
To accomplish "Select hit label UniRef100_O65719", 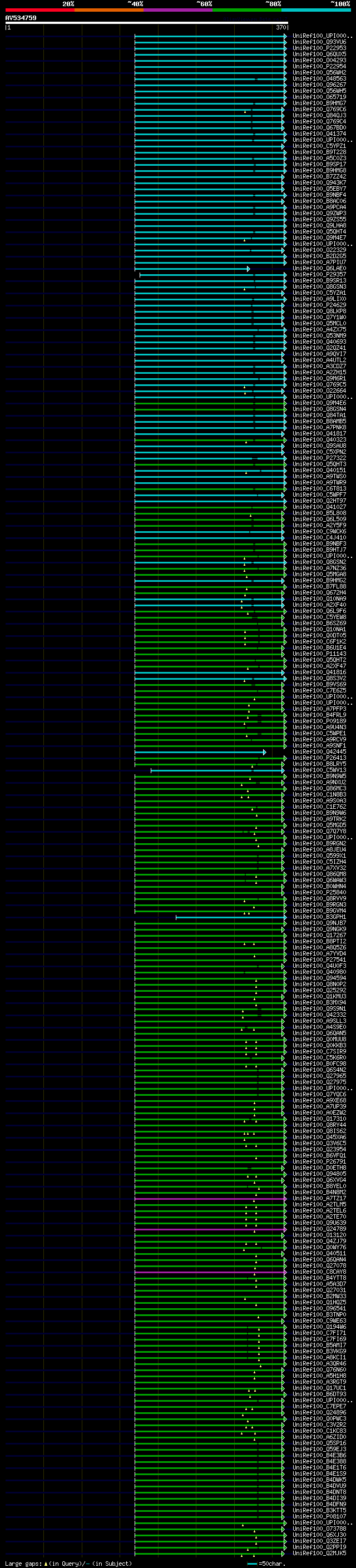I will pos(319,97).
